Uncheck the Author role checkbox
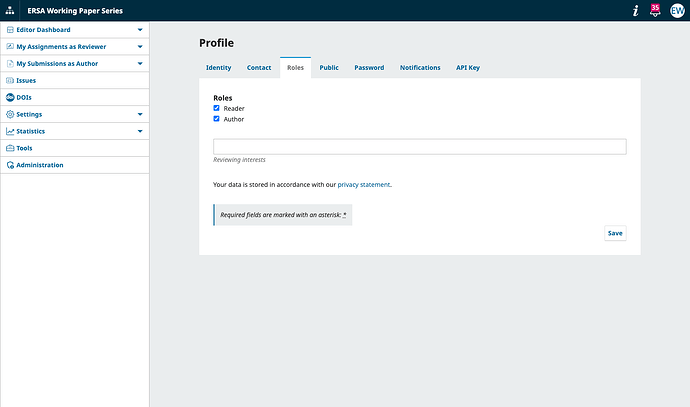The width and height of the screenshot is (690, 407). click(216, 119)
